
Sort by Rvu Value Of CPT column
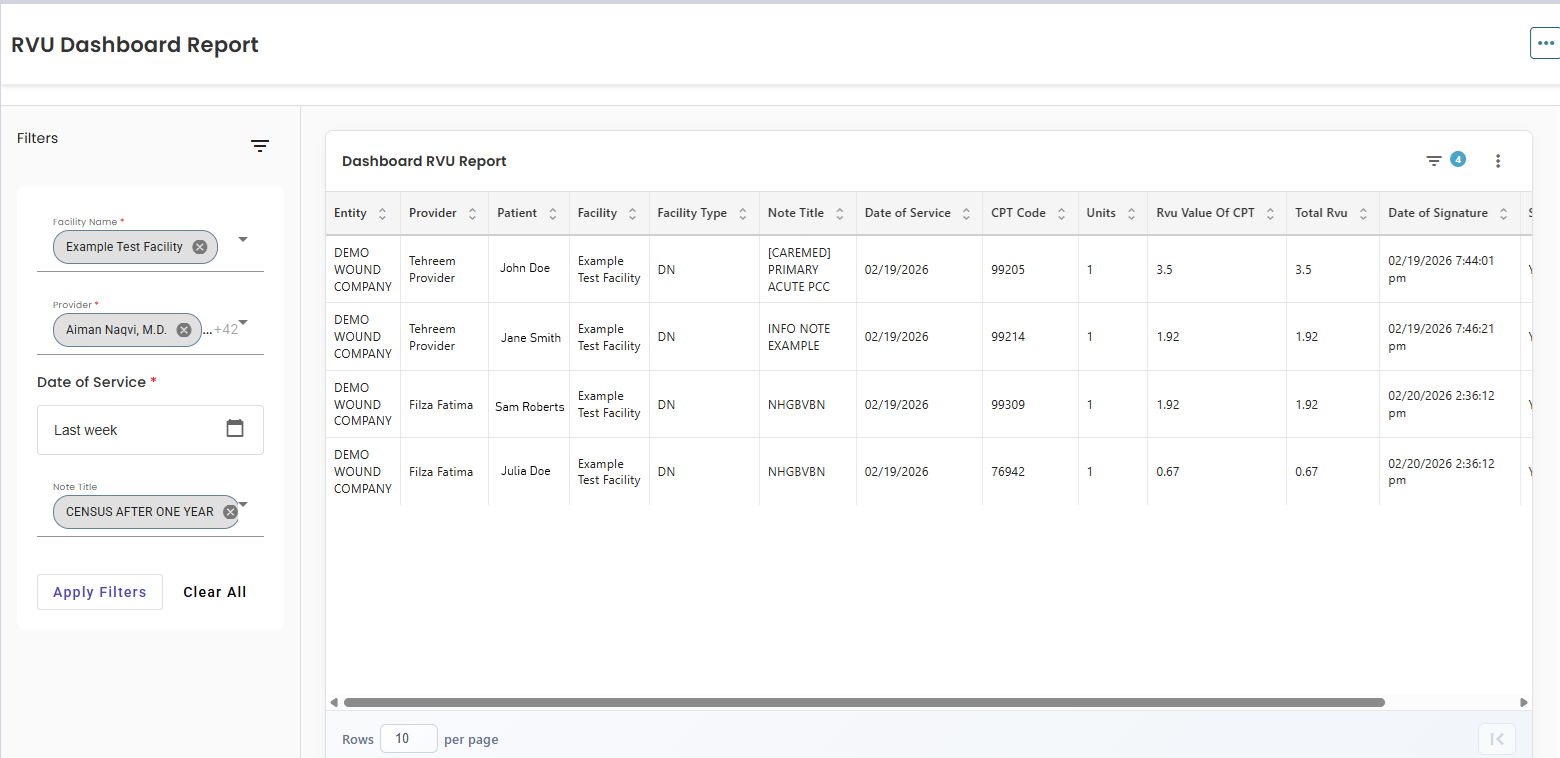tap(1270, 213)
